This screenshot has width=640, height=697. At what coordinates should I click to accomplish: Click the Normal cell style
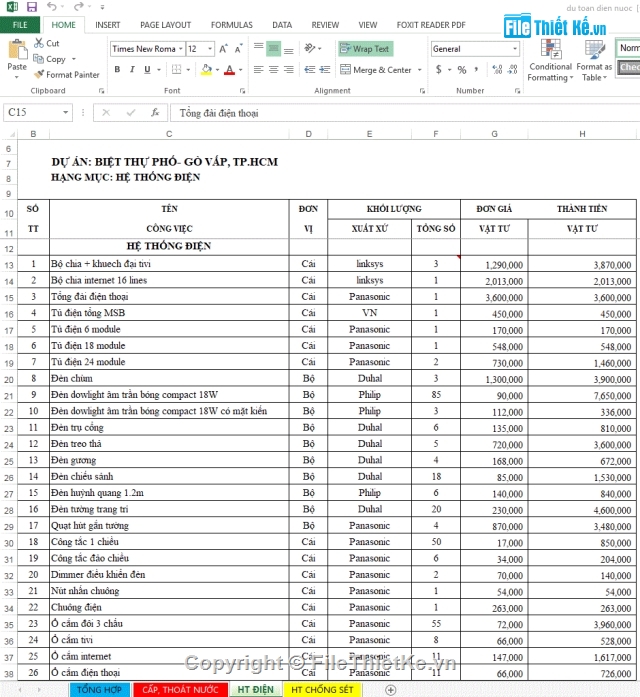[628, 48]
